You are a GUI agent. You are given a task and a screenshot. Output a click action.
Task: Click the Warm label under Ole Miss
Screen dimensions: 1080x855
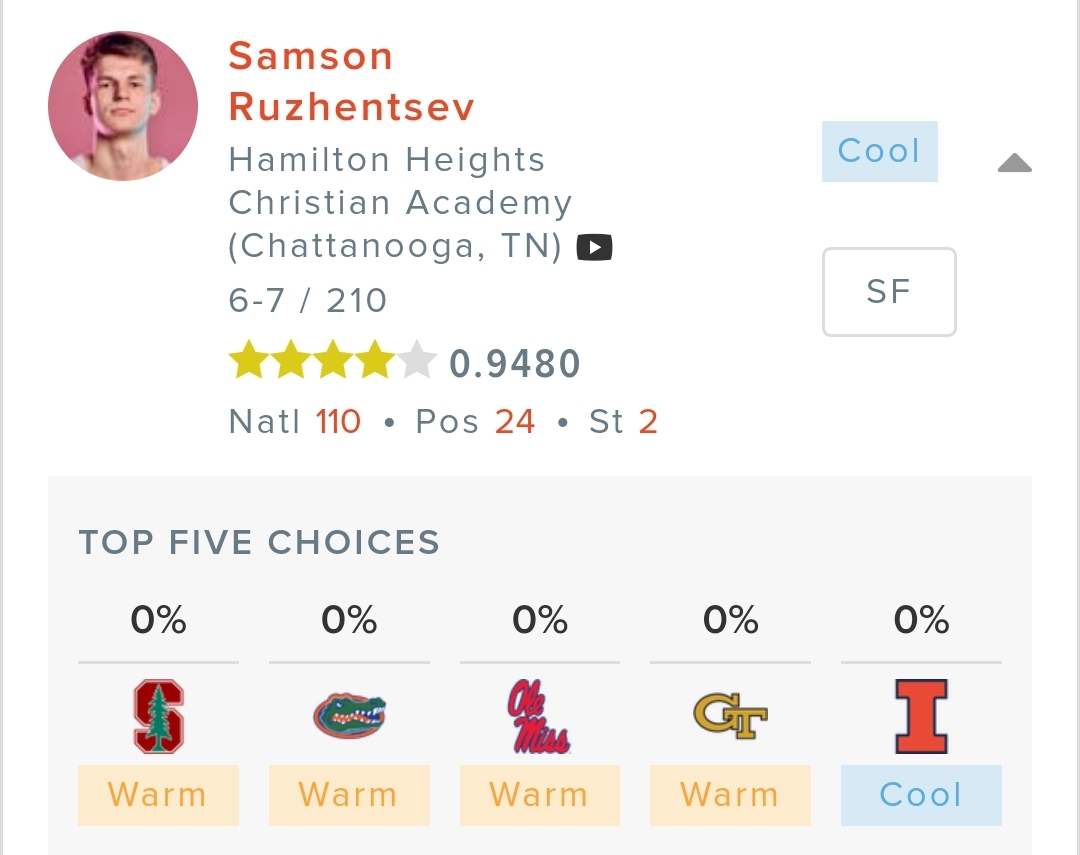tap(539, 795)
